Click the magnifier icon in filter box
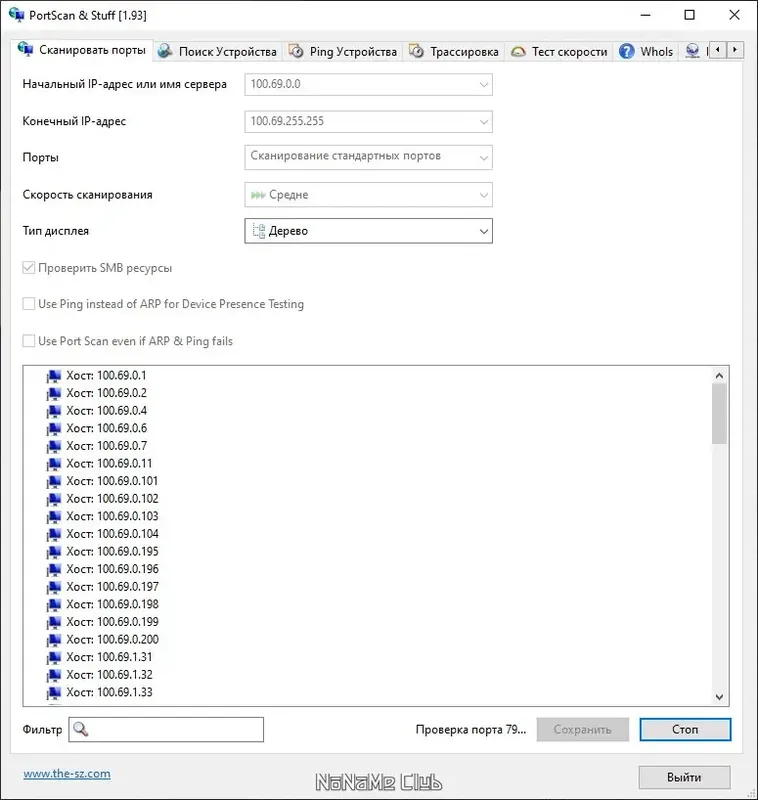Screen dimensions: 758x800 (x=81, y=730)
